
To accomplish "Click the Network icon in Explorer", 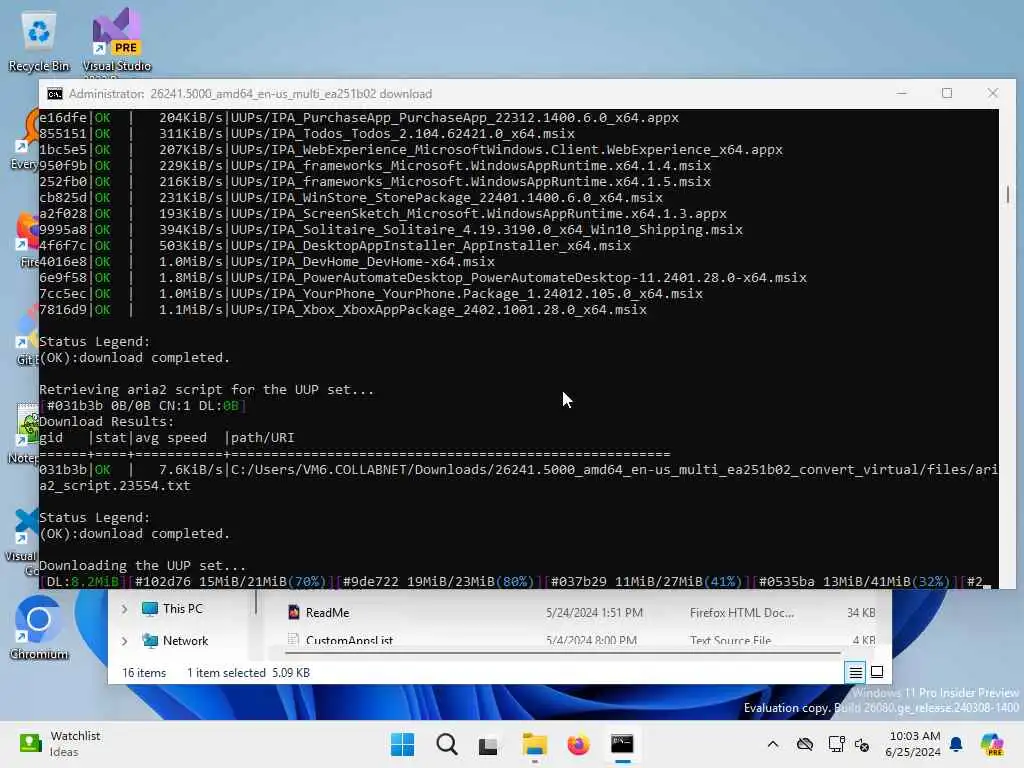I will pyautogui.click(x=150, y=641).
